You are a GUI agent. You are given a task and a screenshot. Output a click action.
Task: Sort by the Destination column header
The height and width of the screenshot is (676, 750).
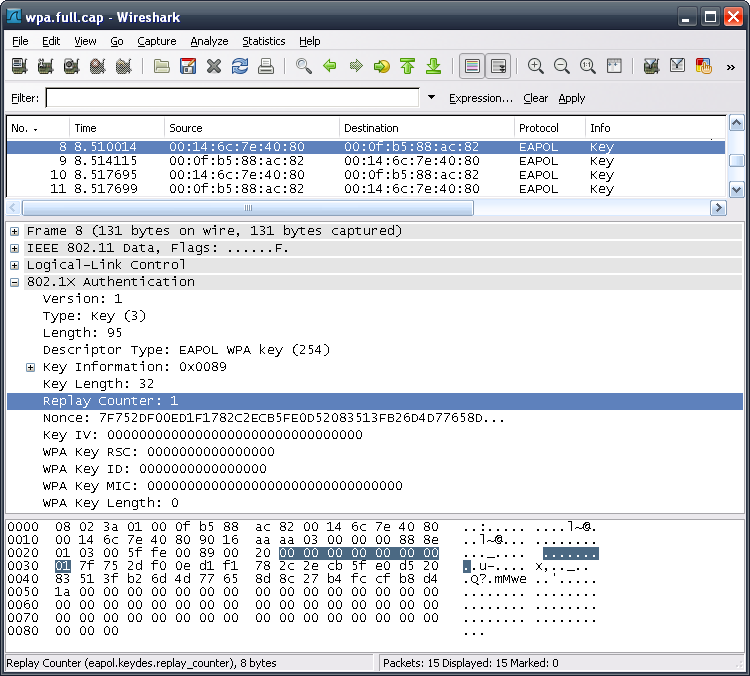click(428, 128)
